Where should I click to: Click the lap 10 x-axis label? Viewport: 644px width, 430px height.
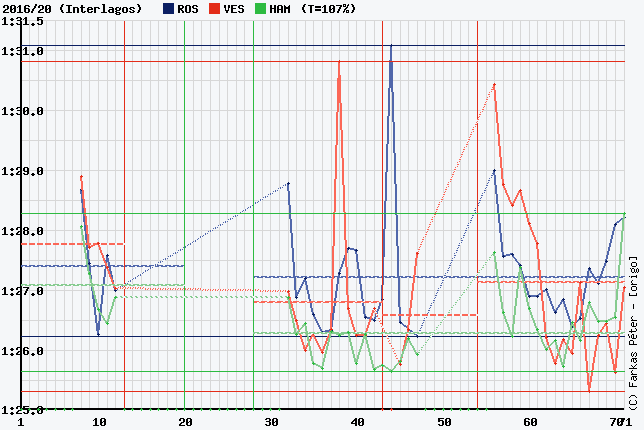click(99, 422)
